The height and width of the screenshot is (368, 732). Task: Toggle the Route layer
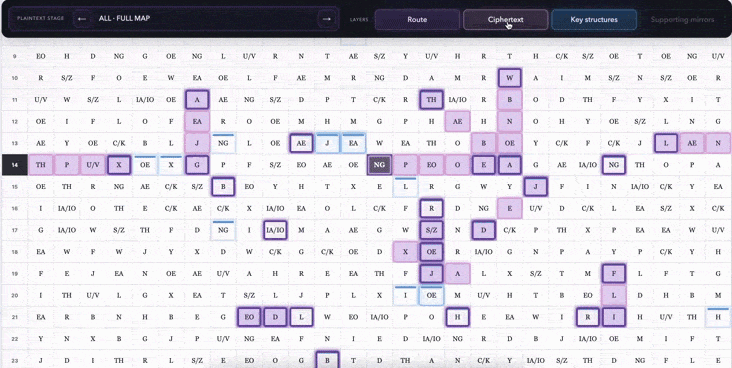coord(417,20)
